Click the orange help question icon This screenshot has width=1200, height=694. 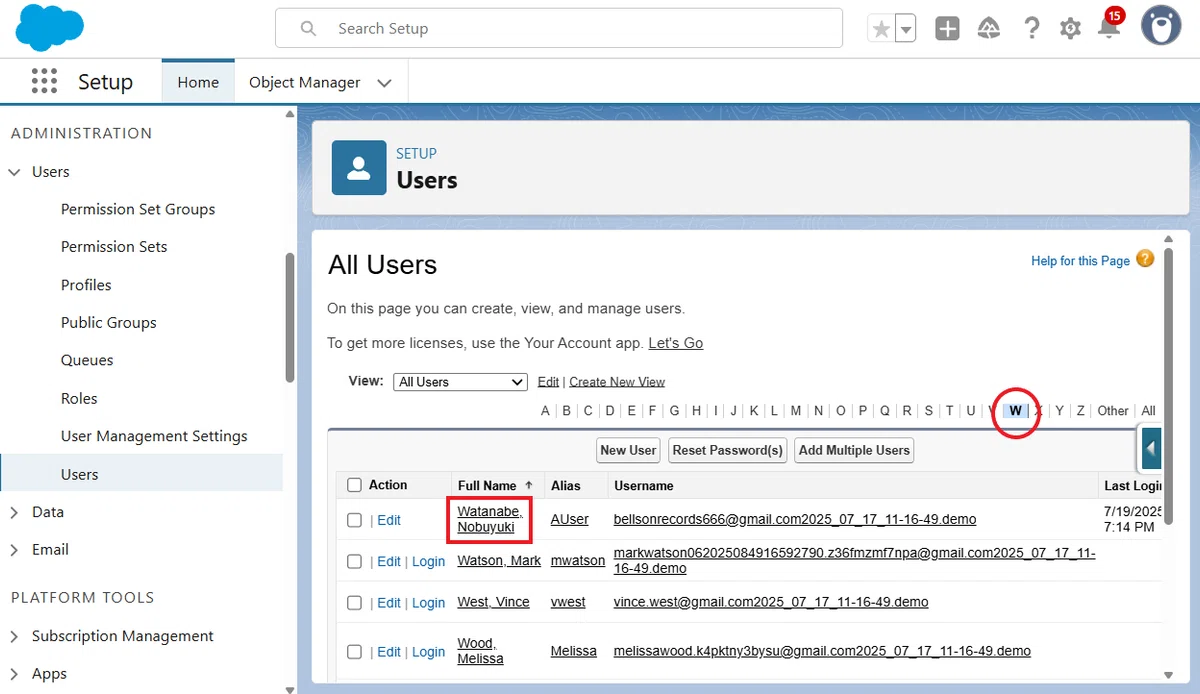1145,259
